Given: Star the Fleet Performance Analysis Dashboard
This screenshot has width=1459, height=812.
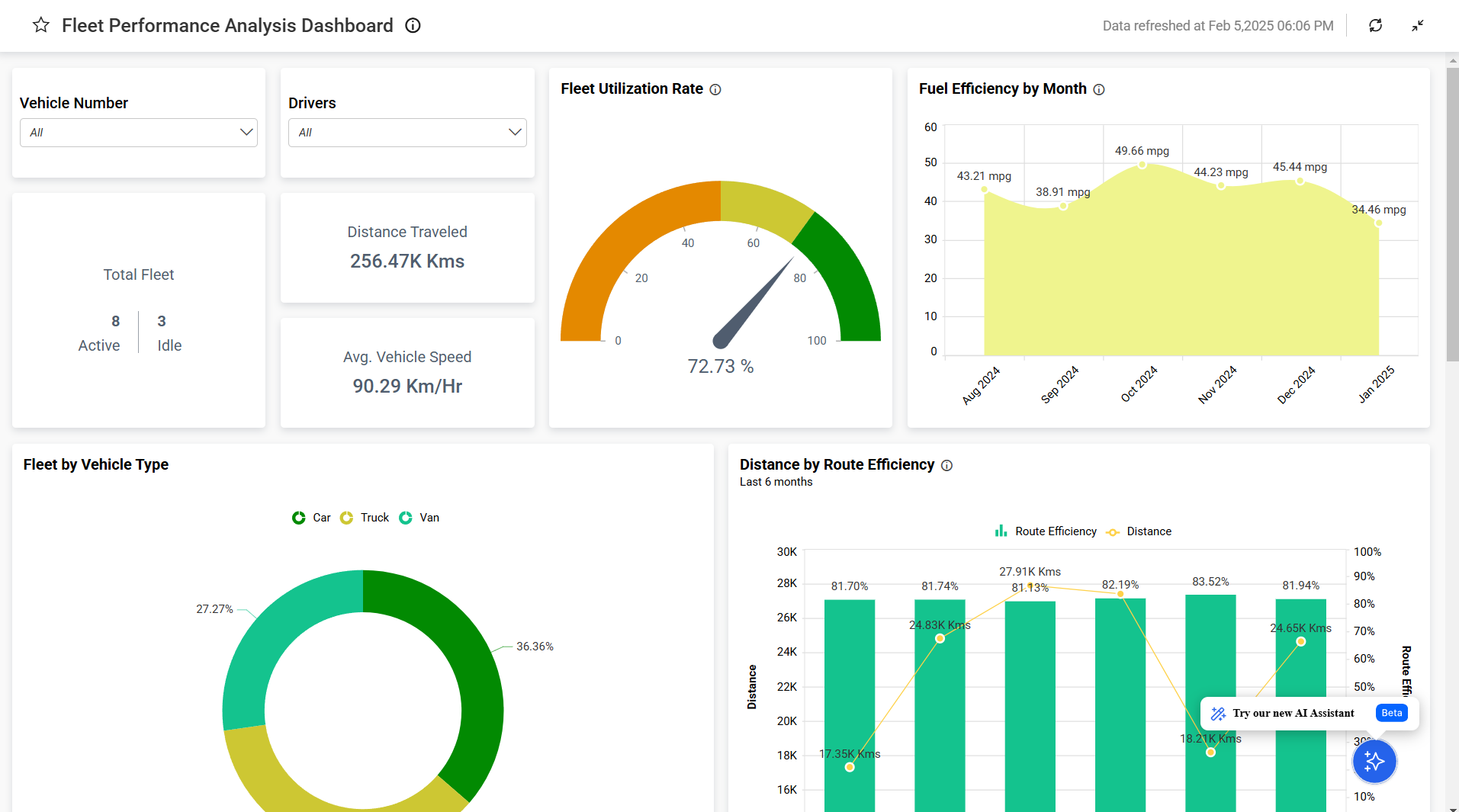Looking at the screenshot, I should click(40, 25).
